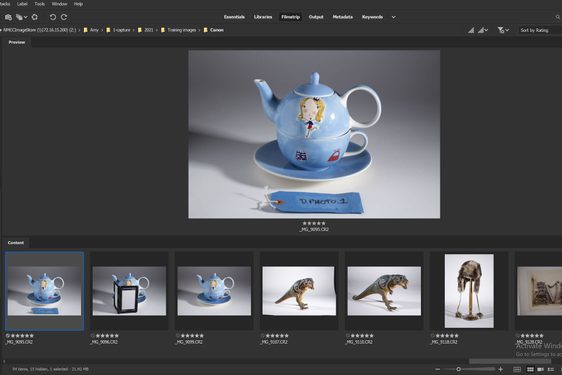Click the Open in Camera Raw icon
562x375 pixels.
tap(35, 17)
